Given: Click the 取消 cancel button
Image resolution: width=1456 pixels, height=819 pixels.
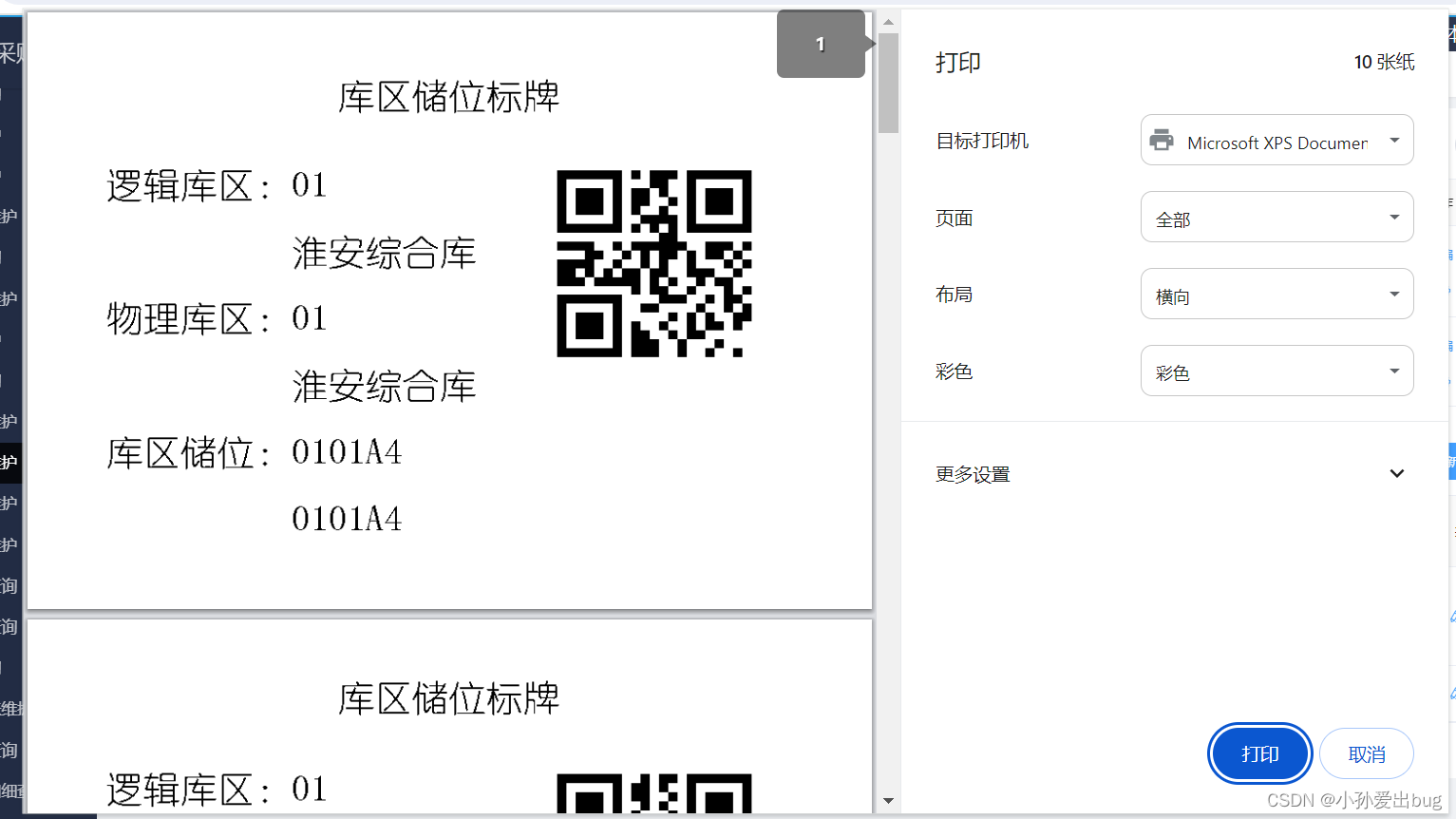Looking at the screenshot, I should tap(1367, 754).
